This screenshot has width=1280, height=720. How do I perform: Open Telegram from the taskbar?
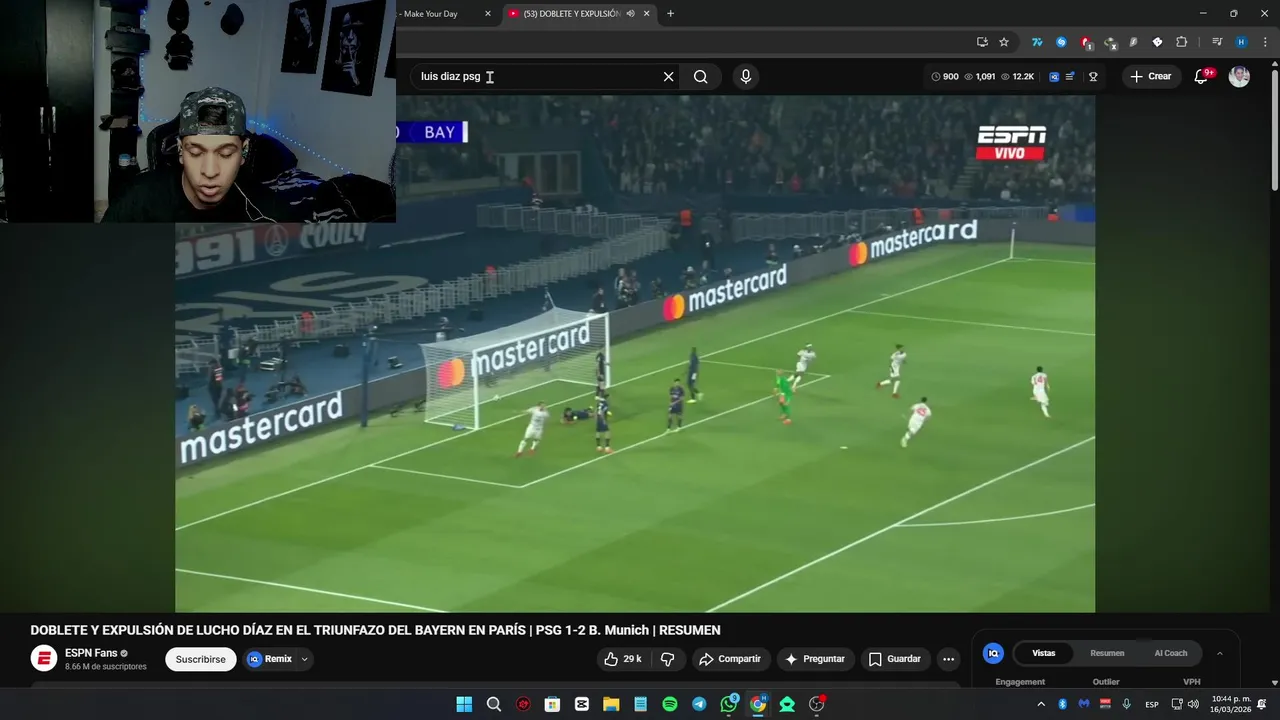[699, 704]
